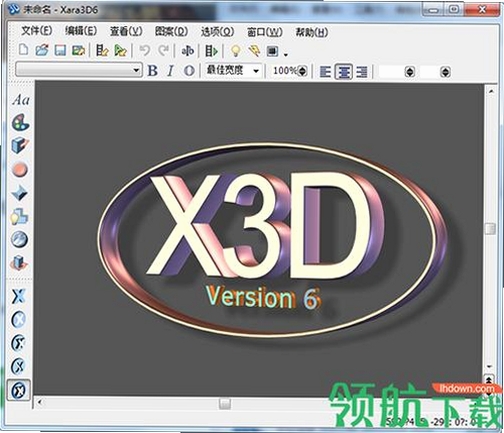Click the horizontal scrollbar left arrow
Screen dimensions: 504x433
(x=40, y=403)
